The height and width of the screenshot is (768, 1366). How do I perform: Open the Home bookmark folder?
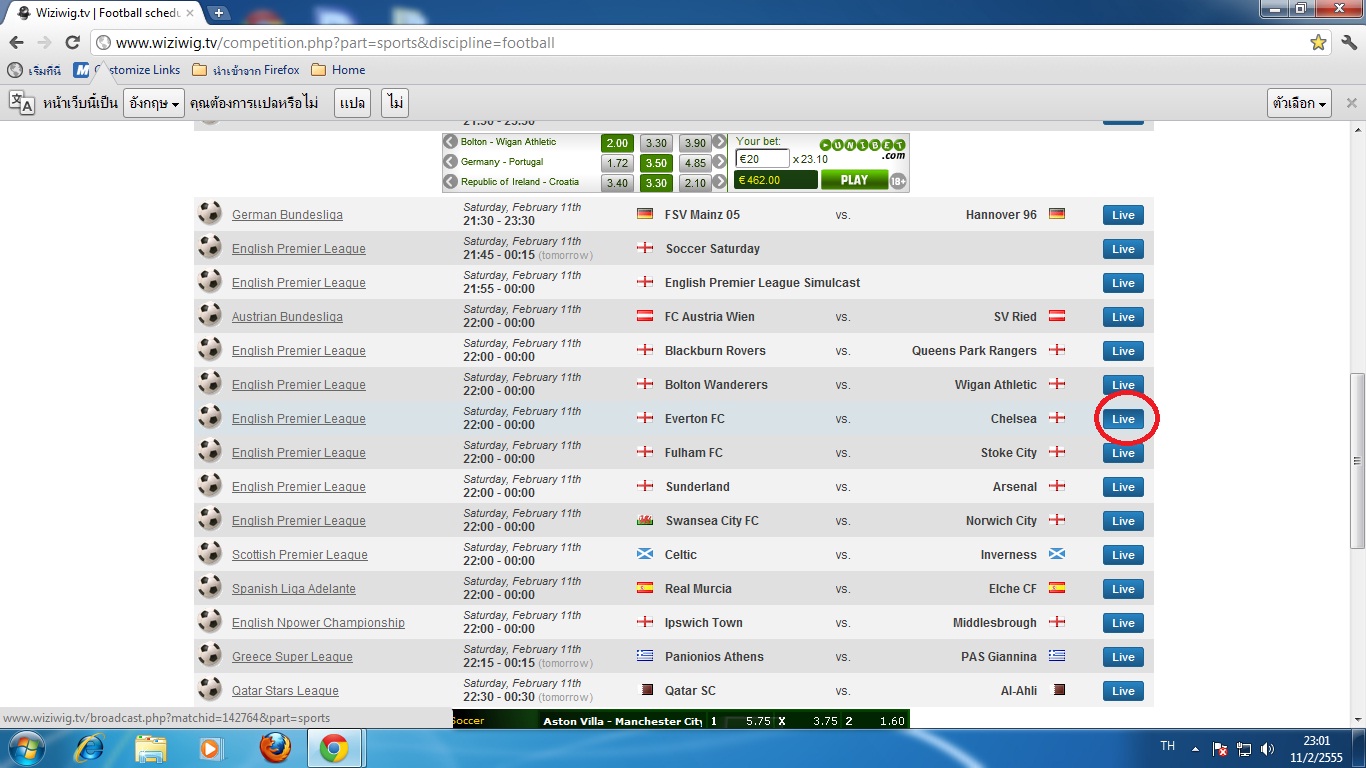point(338,70)
